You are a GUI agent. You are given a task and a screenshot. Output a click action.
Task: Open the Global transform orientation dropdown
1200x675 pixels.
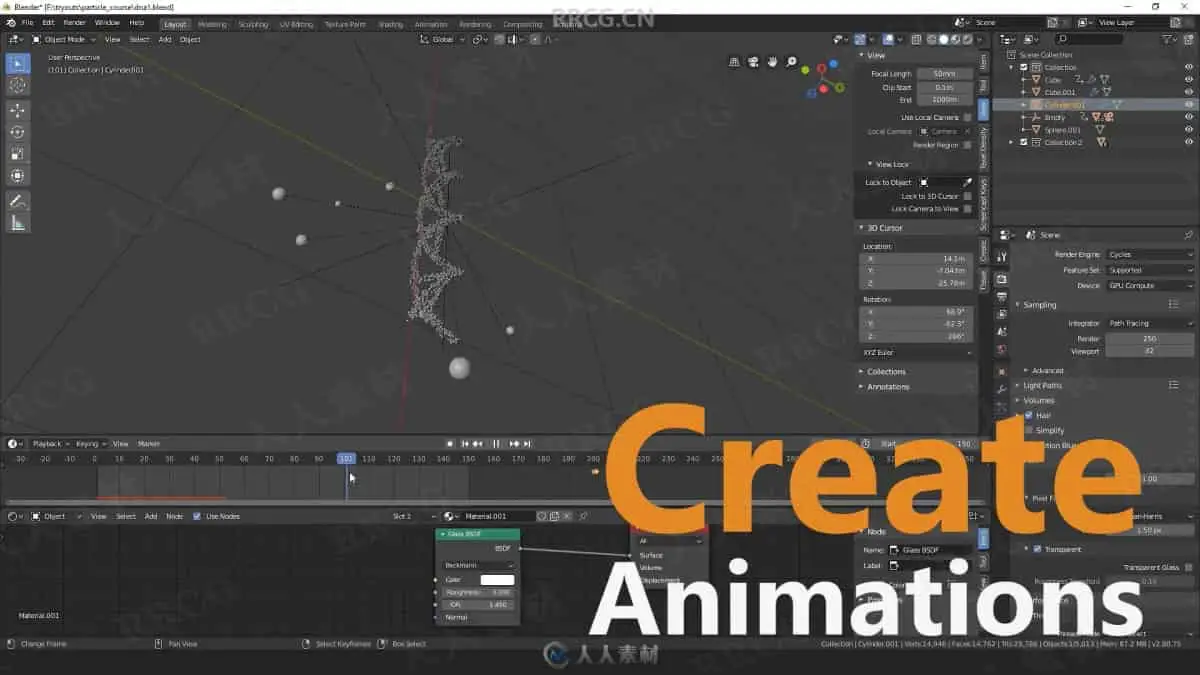443,39
